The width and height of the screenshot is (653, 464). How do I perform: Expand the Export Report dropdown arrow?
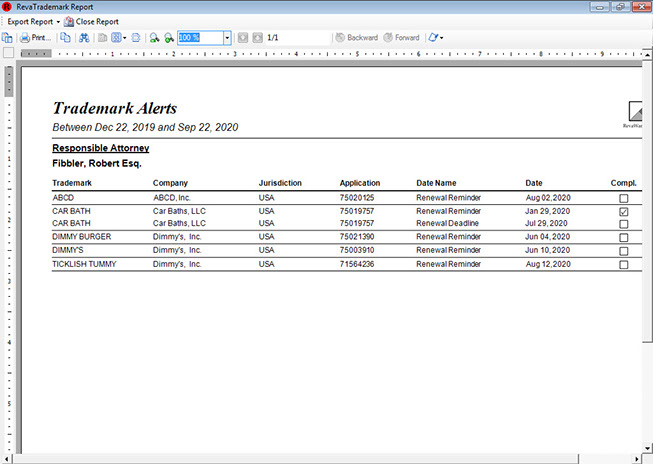(x=58, y=21)
